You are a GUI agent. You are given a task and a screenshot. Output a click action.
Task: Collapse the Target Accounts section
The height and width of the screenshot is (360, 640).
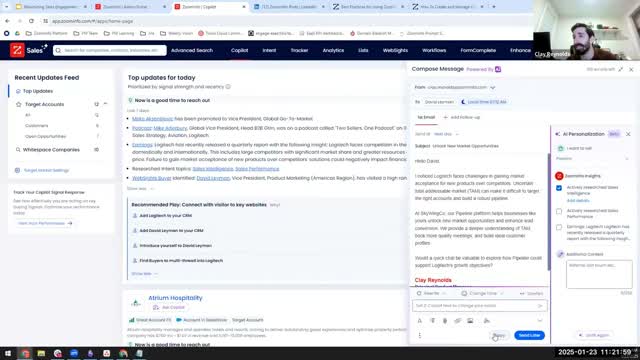point(105,104)
